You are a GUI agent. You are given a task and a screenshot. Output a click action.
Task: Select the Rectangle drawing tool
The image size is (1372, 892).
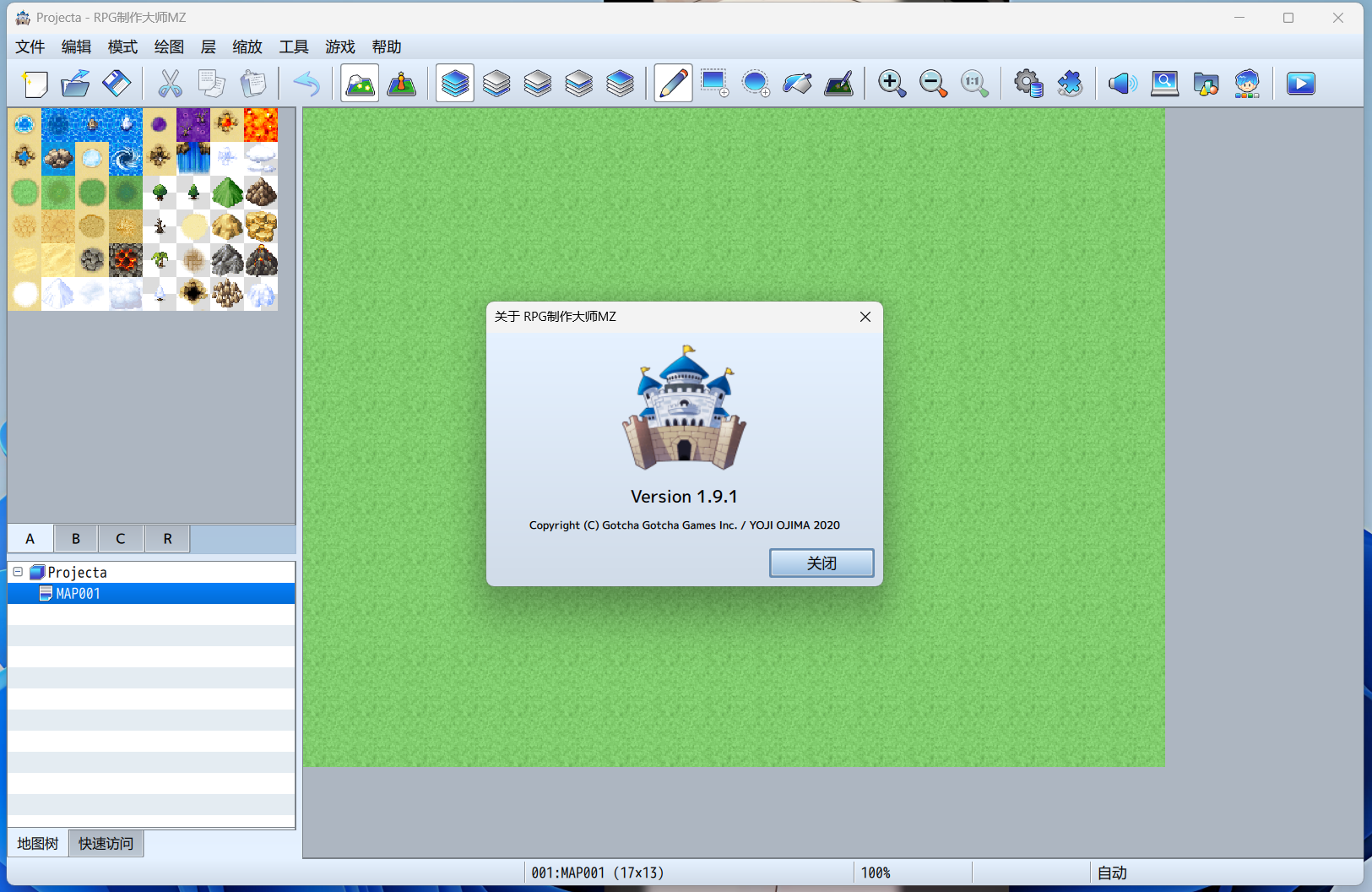click(x=715, y=84)
